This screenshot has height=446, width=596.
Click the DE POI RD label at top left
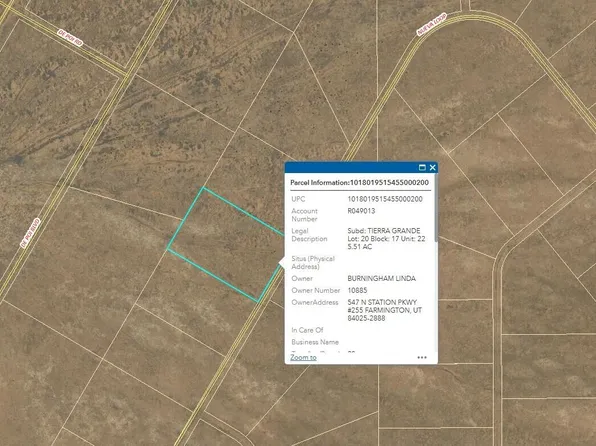click(70, 38)
